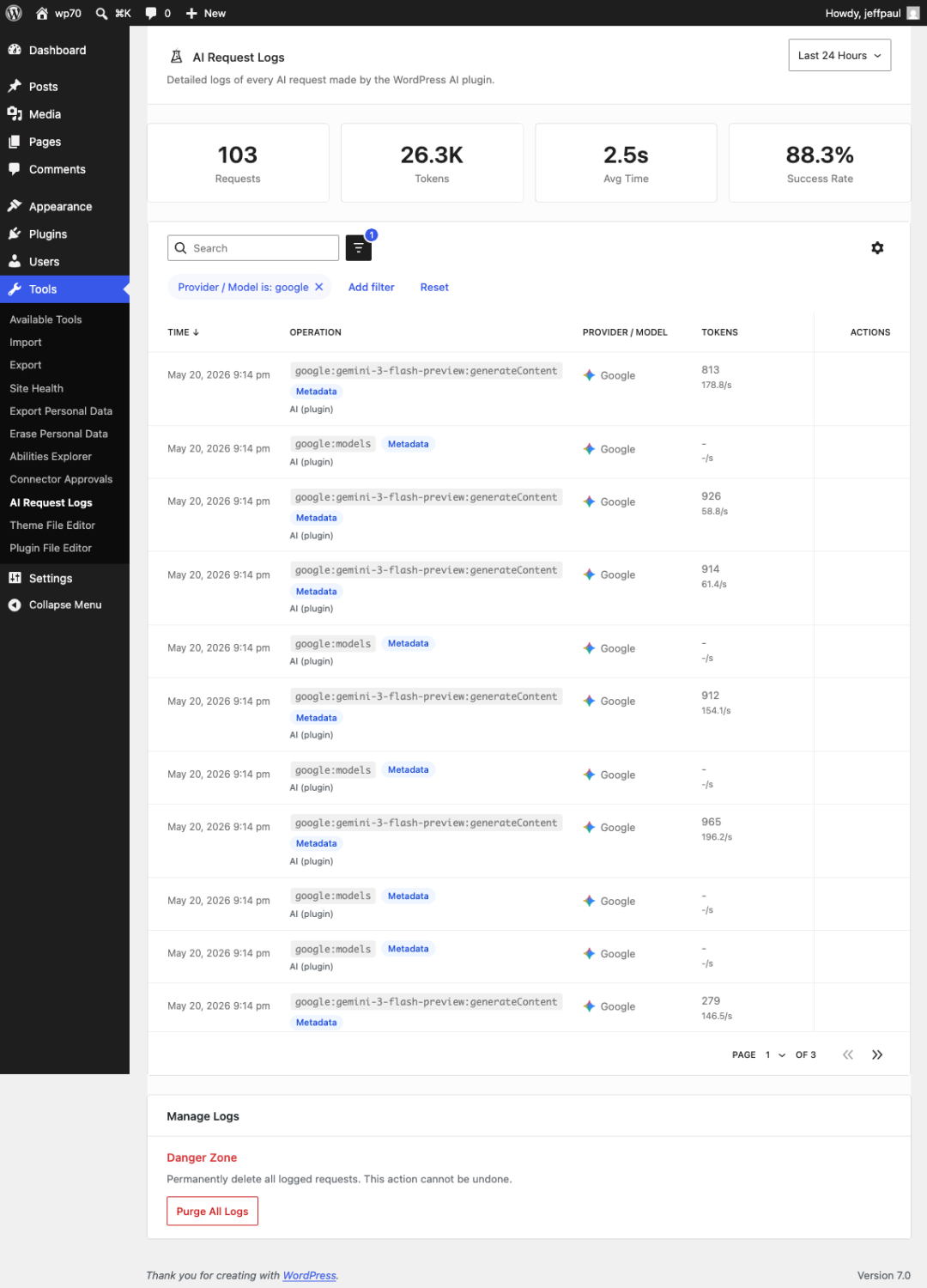The image size is (927, 1288).
Task: Click the 2.5s Avg Time stat card
Action: click(626, 163)
